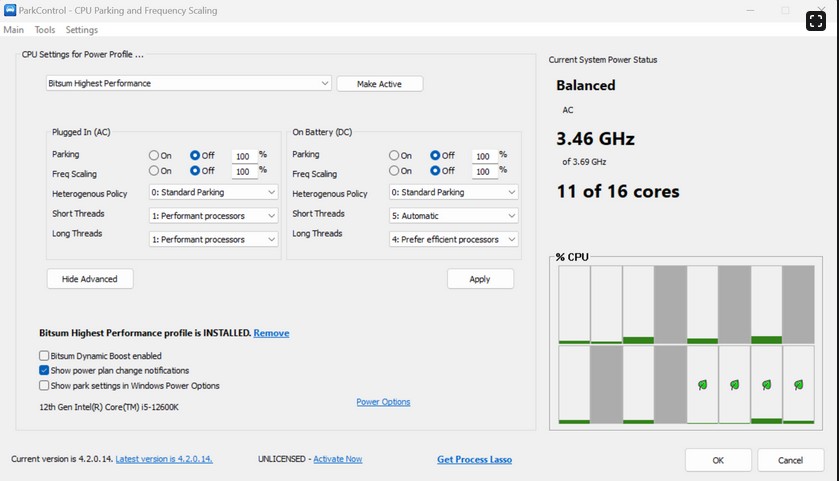
Task: Enable Bitsum Dynamic Boost checkbox
Action: click(44, 355)
